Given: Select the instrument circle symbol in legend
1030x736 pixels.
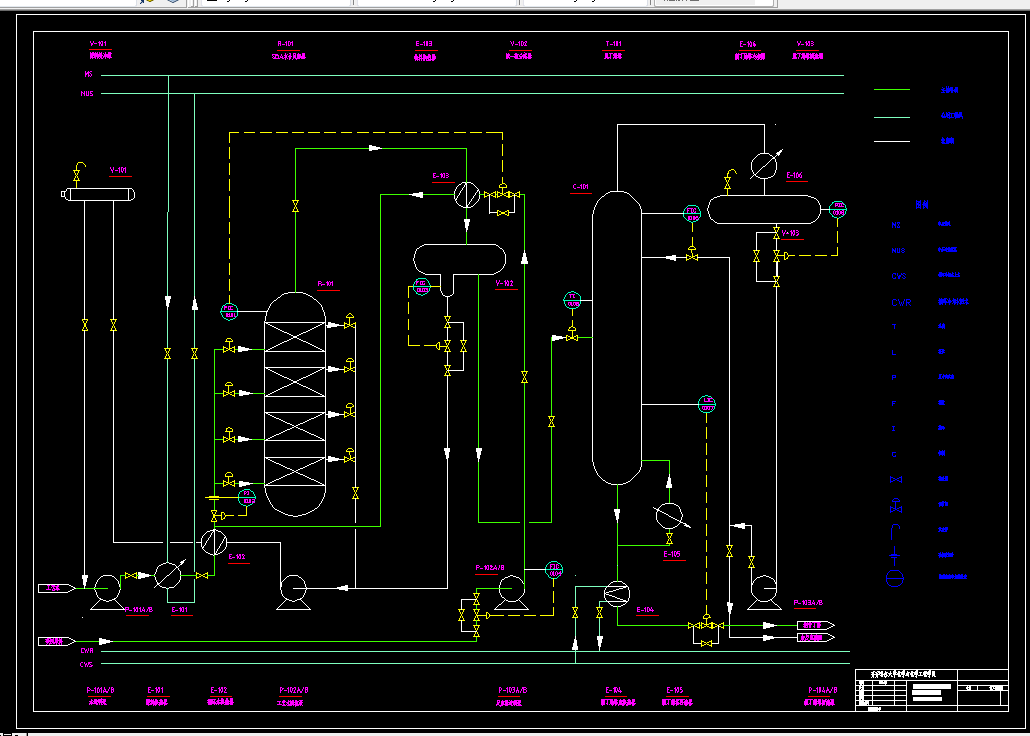Looking at the screenshot, I should point(895,578).
